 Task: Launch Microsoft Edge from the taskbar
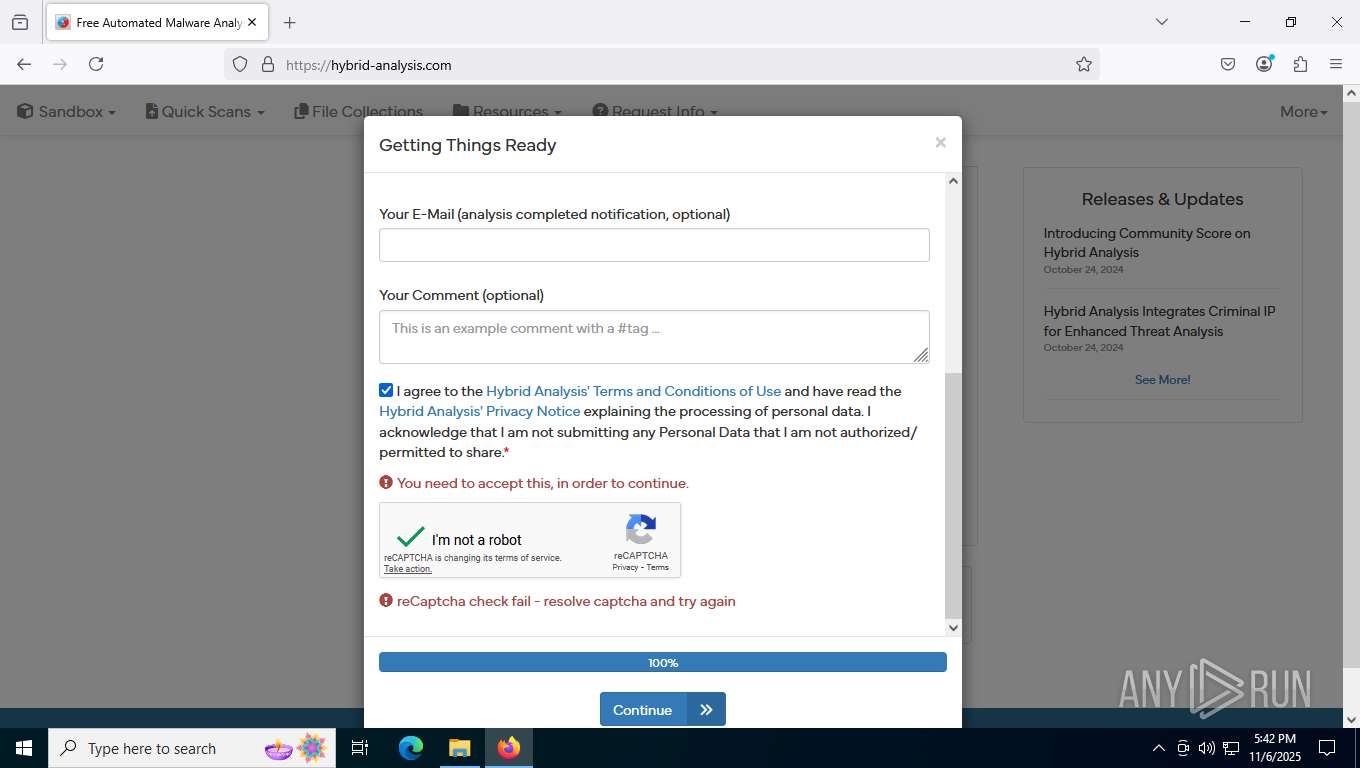[x=411, y=748]
